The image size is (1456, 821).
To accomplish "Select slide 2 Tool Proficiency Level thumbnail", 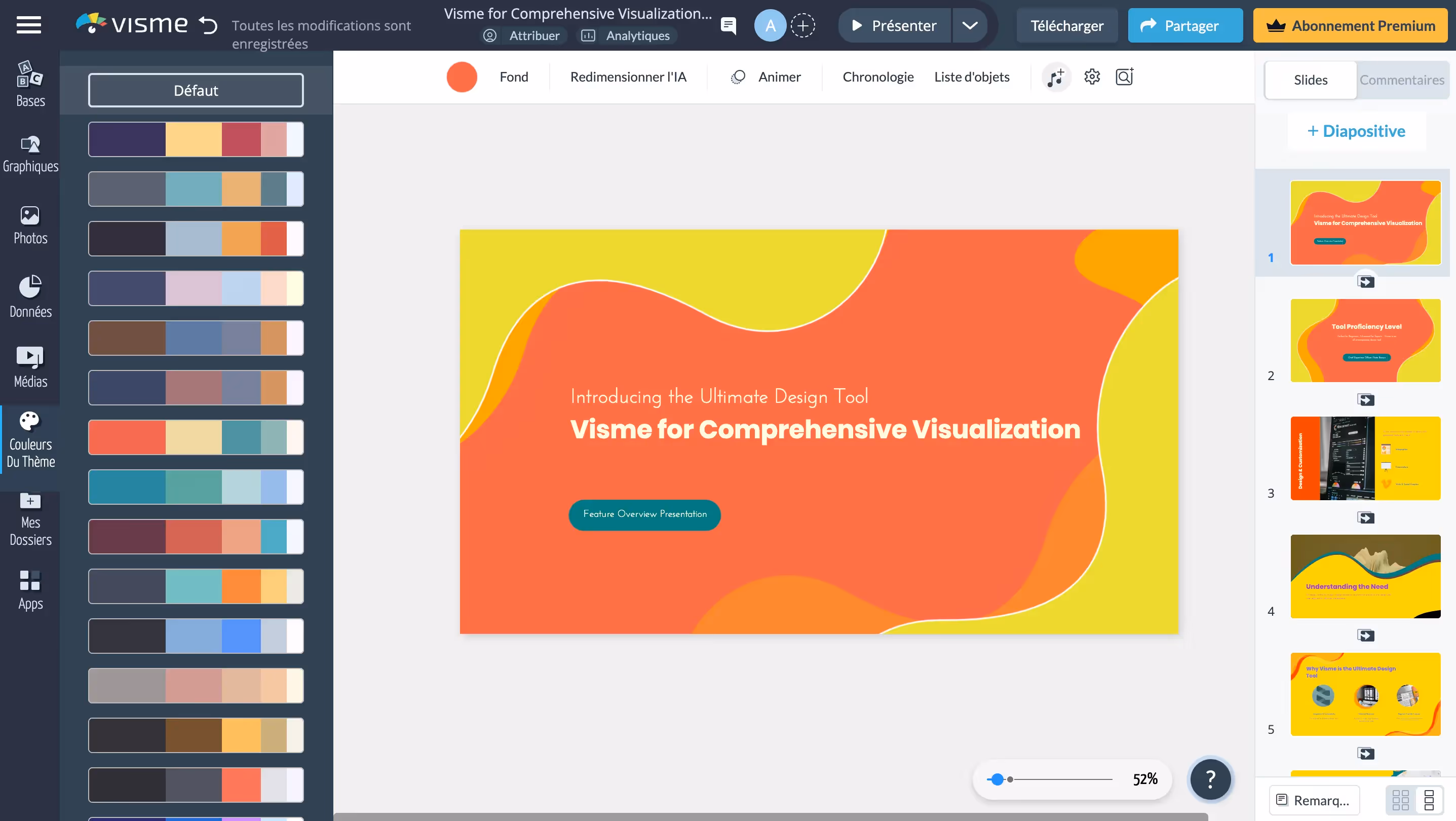I will coord(1365,341).
